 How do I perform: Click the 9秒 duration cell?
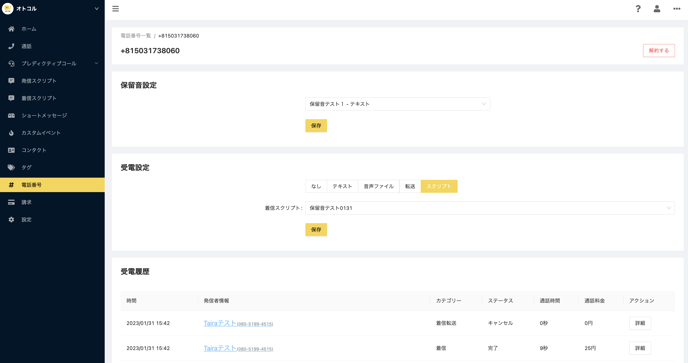point(544,349)
